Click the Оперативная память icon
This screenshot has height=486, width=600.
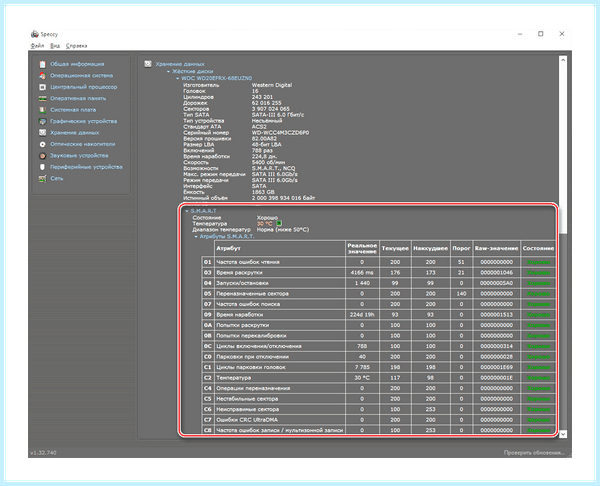(x=42, y=99)
